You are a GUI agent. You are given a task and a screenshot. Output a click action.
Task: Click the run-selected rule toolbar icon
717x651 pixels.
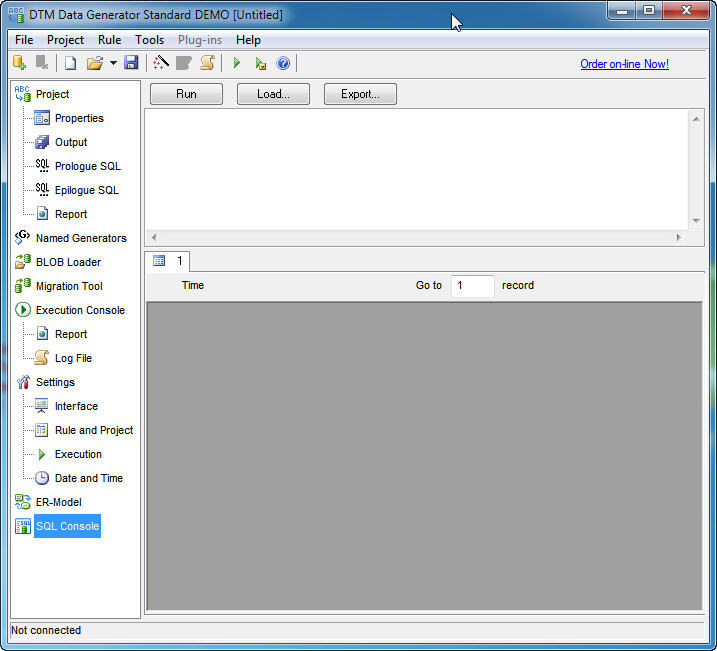pyautogui.click(x=260, y=63)
